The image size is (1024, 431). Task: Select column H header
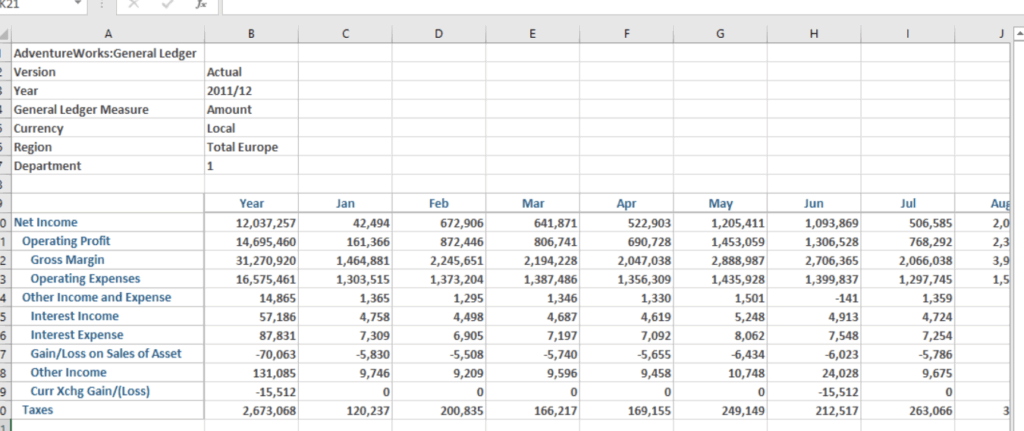point(813,35)
